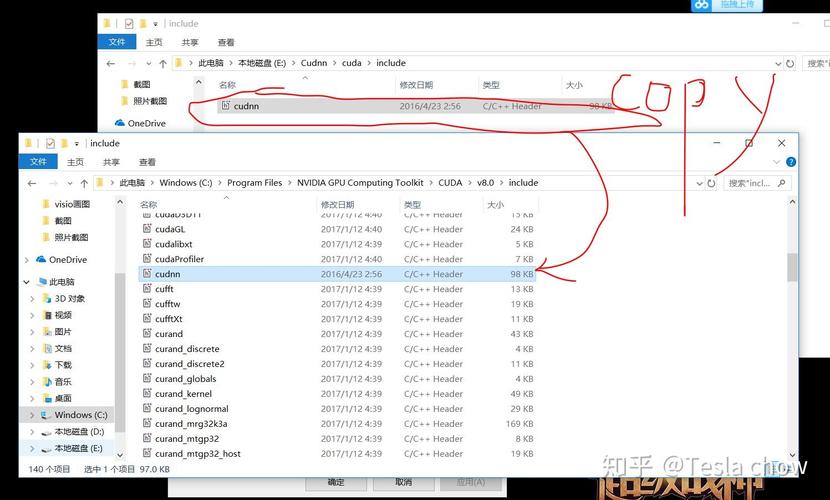Expand the 本地磁盘 (D:) drive node
830x500 pixels.
point(32,432)
